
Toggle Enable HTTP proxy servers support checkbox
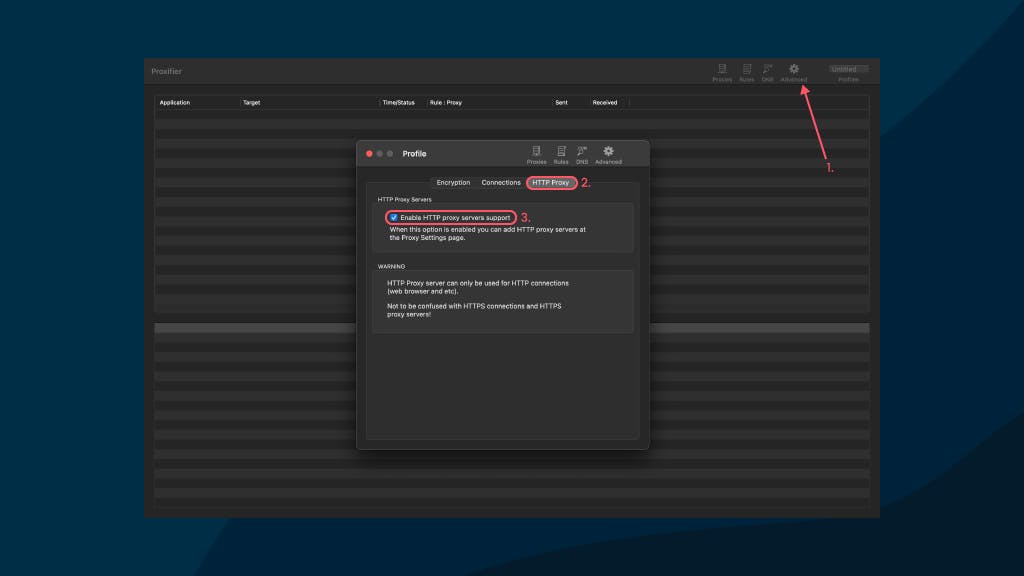(x=394, y=217)
